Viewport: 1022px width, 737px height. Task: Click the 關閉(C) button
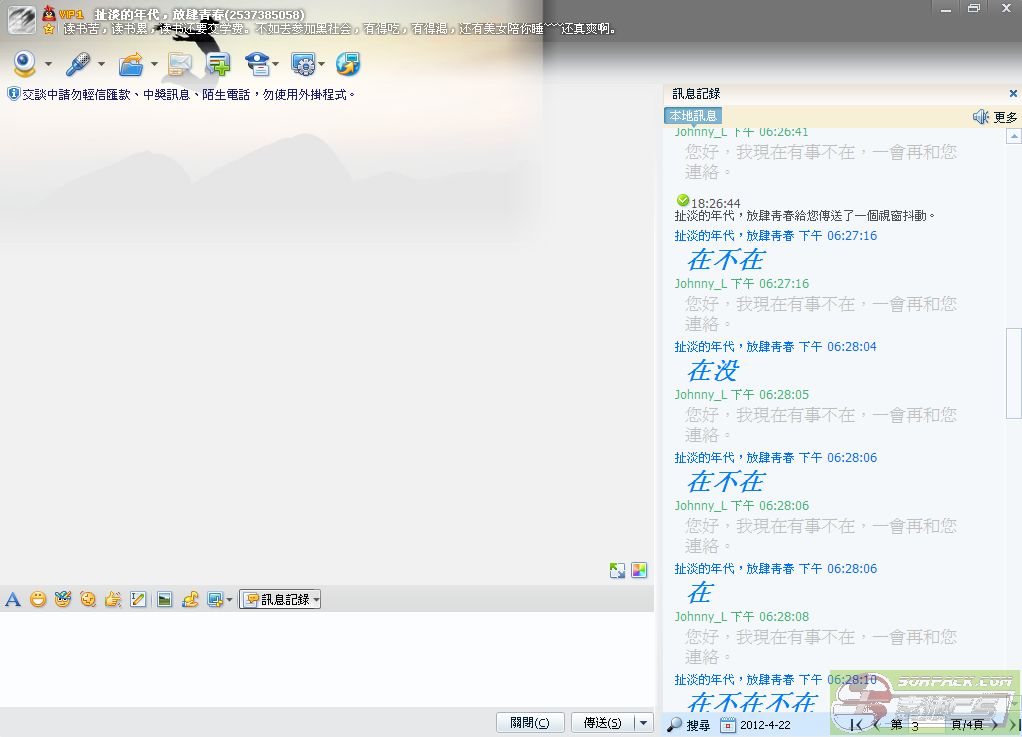click(530, 723)
